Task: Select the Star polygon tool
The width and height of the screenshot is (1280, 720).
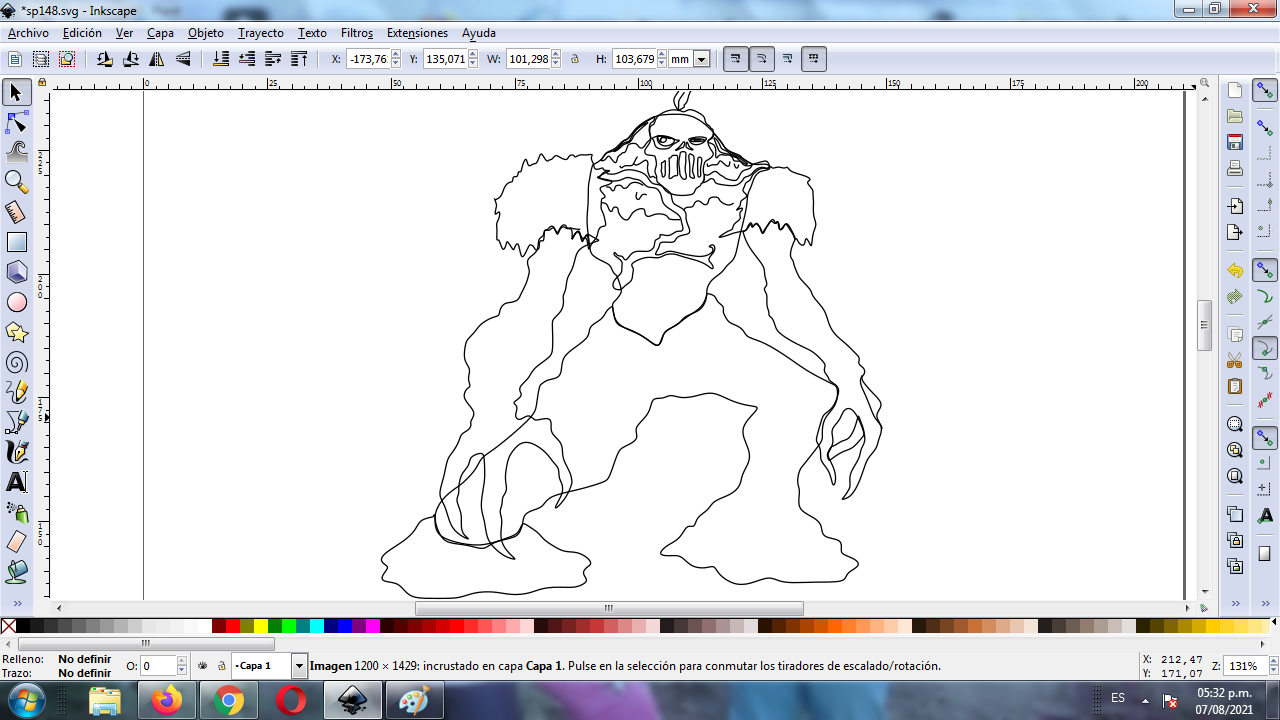Action: pyautogui.click(x=16, y=332)
